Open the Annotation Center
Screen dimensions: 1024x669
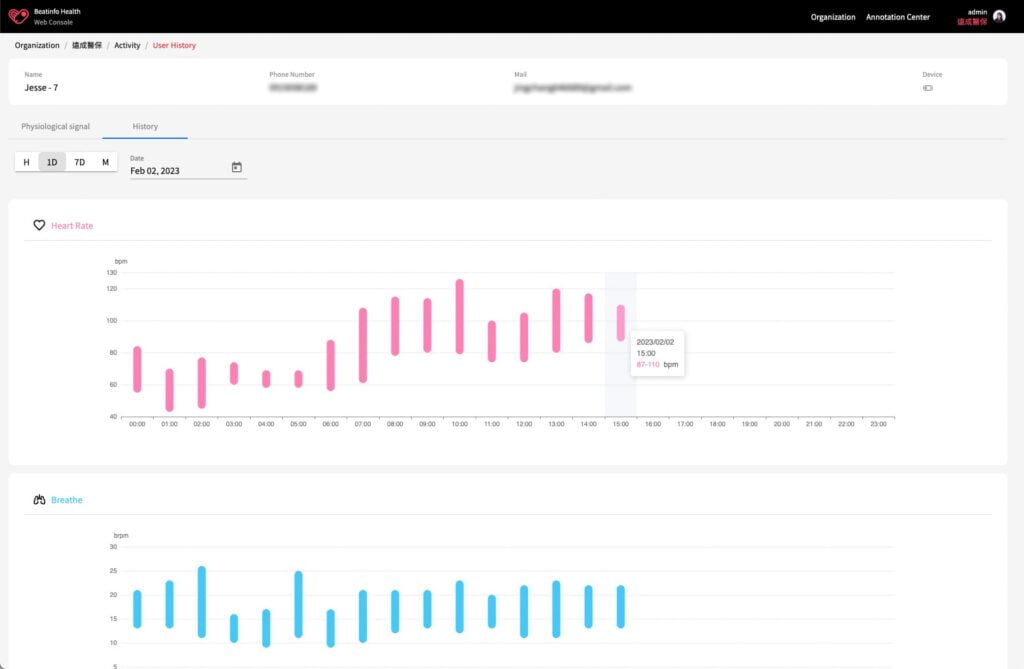click(898, 16)
